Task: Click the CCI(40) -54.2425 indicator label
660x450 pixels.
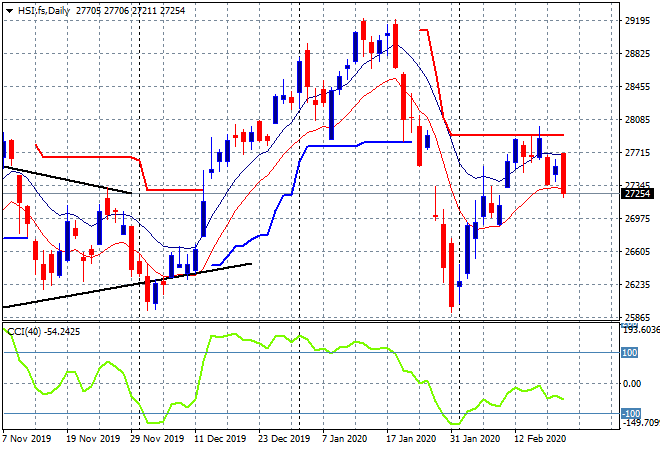Action: 44,332
